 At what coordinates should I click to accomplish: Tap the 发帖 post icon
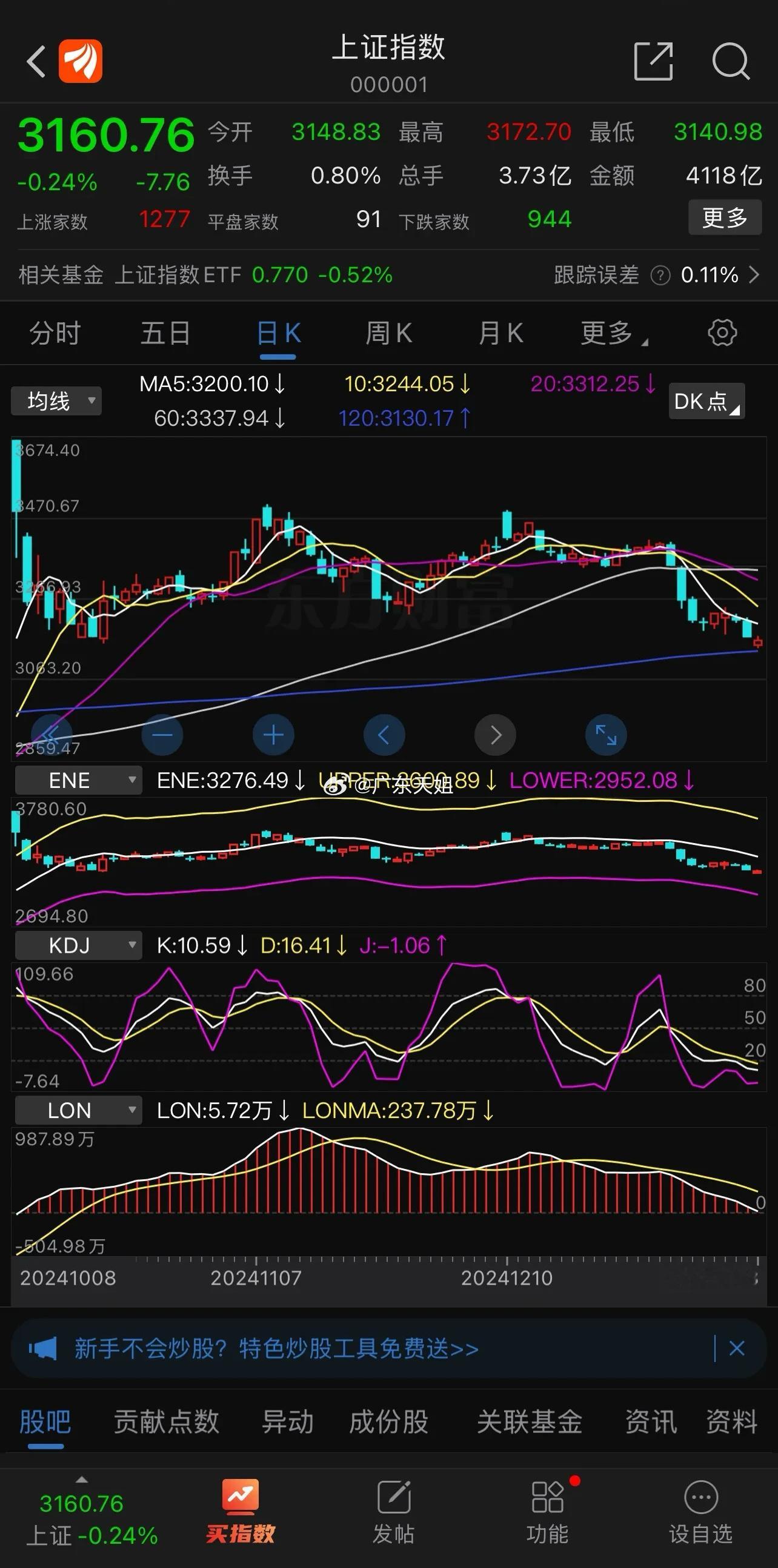pos(394,1513)
